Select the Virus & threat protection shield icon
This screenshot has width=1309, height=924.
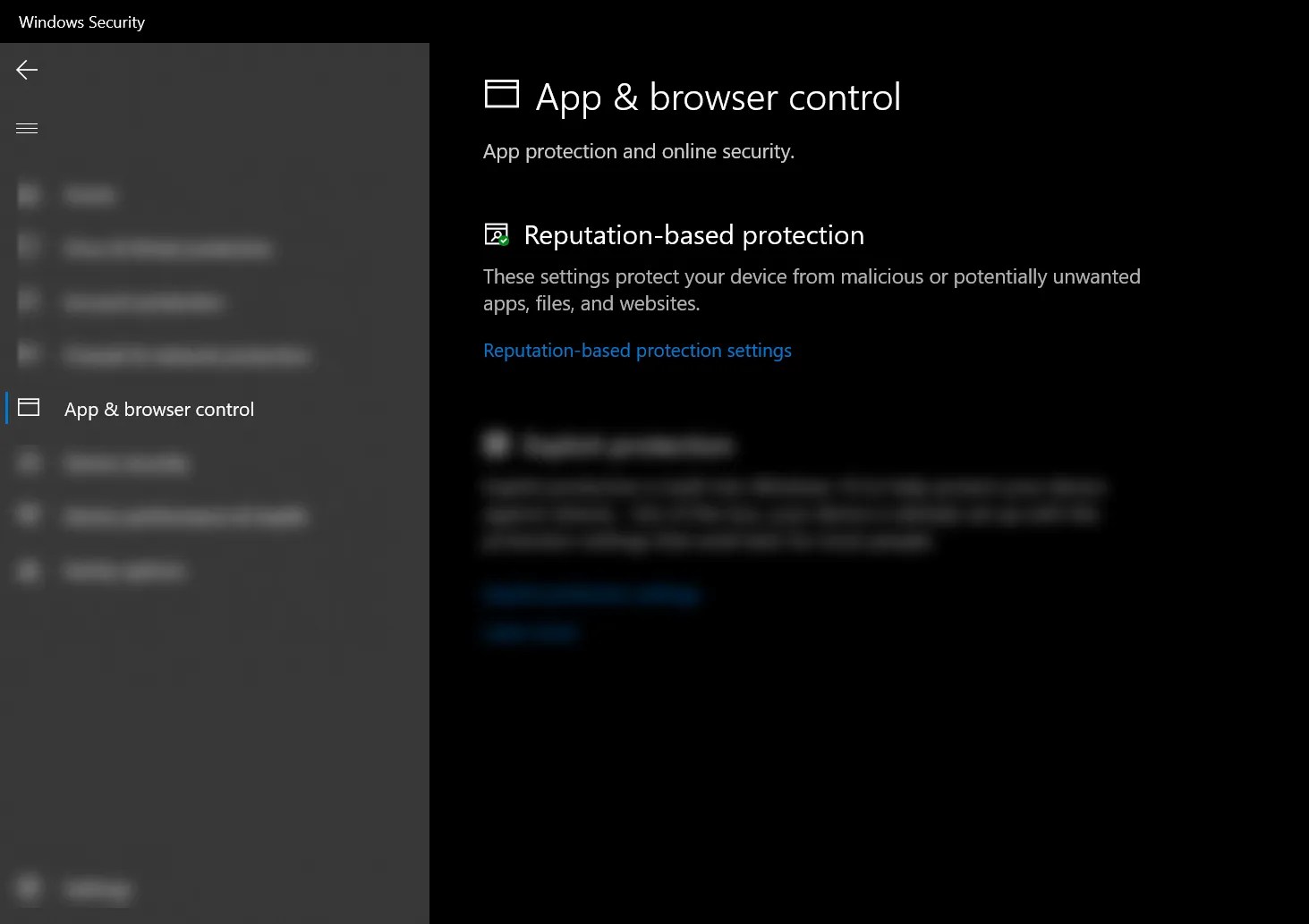pyautogui.click(x=29, y=248)
